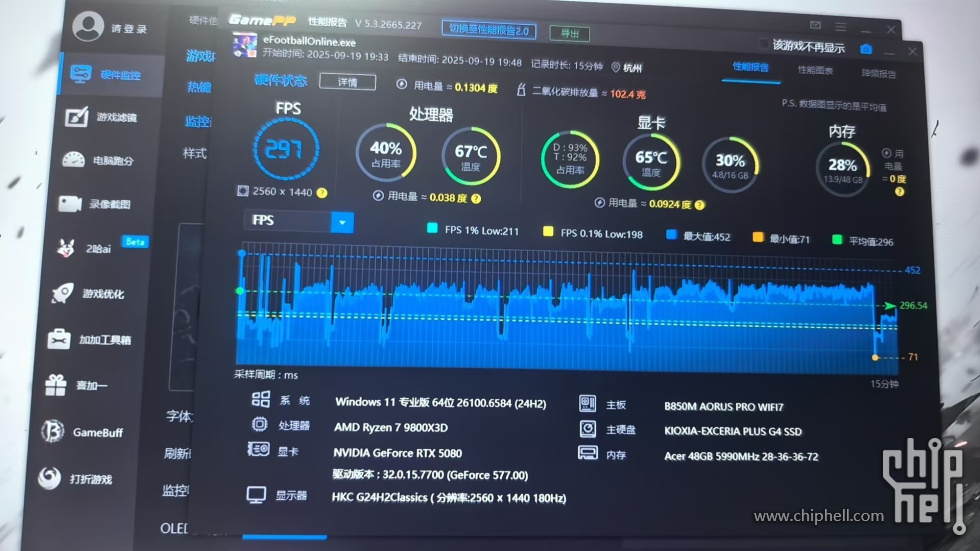Click the help icon under memory 0度

(899, 192)
